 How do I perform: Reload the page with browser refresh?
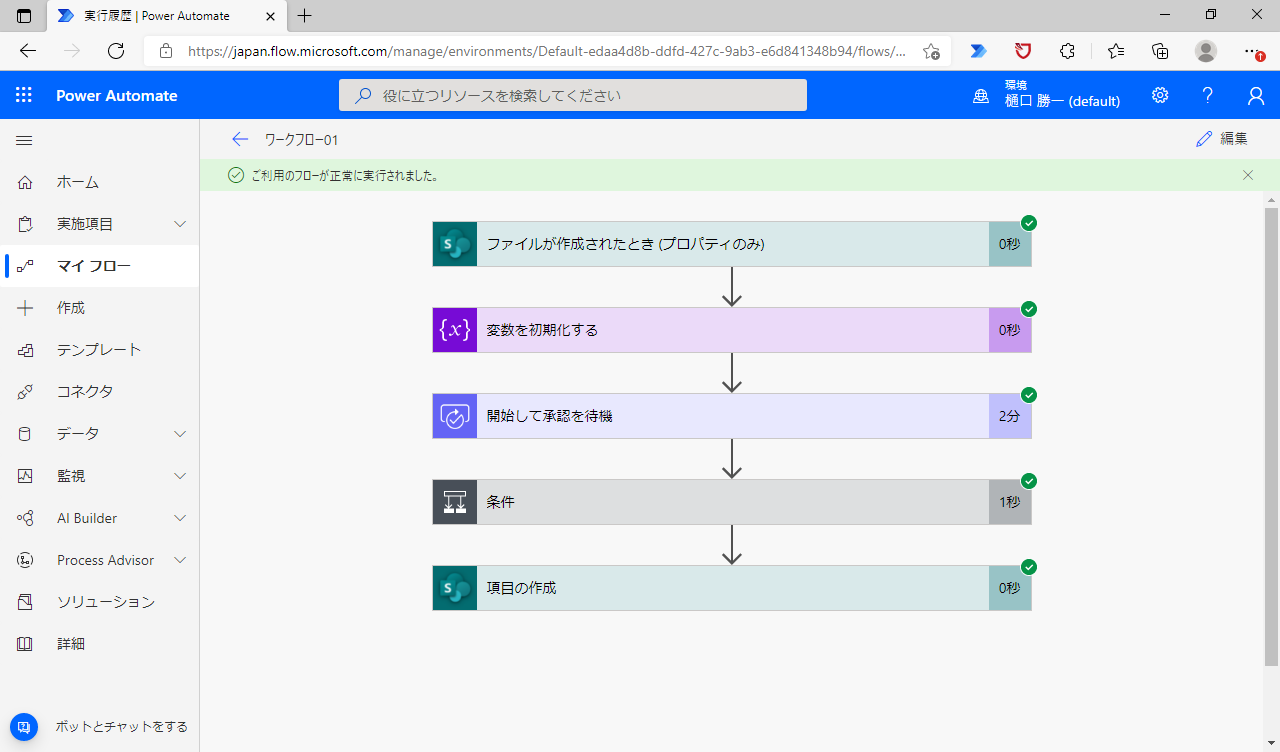coord(116,51)
